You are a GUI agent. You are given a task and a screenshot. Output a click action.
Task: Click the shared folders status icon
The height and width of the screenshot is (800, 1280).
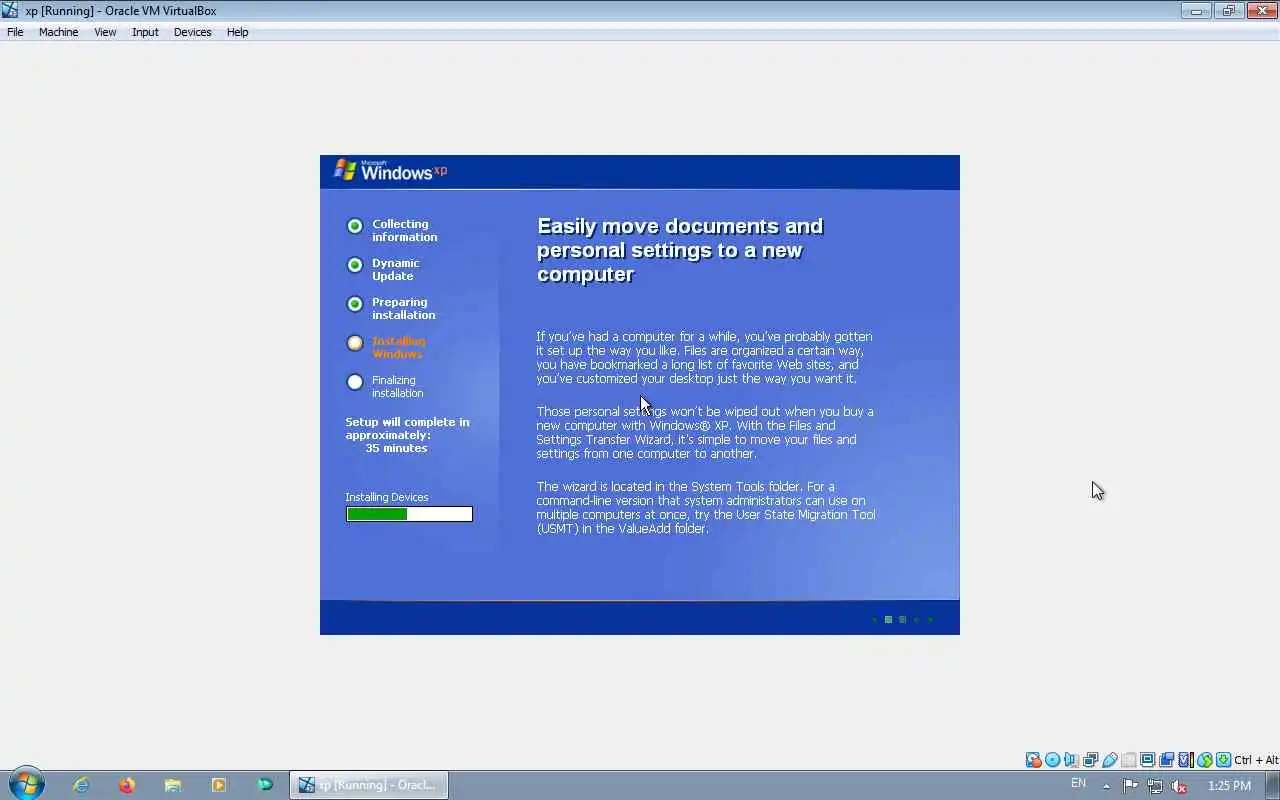1129,760
